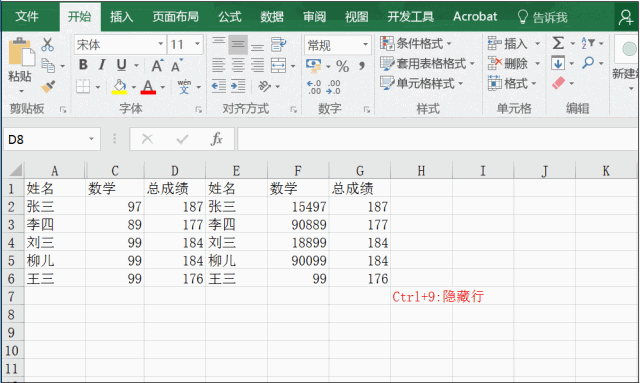Open the 格式 cells format dropdown
The image size is (640, 383).
pos(512,83)
